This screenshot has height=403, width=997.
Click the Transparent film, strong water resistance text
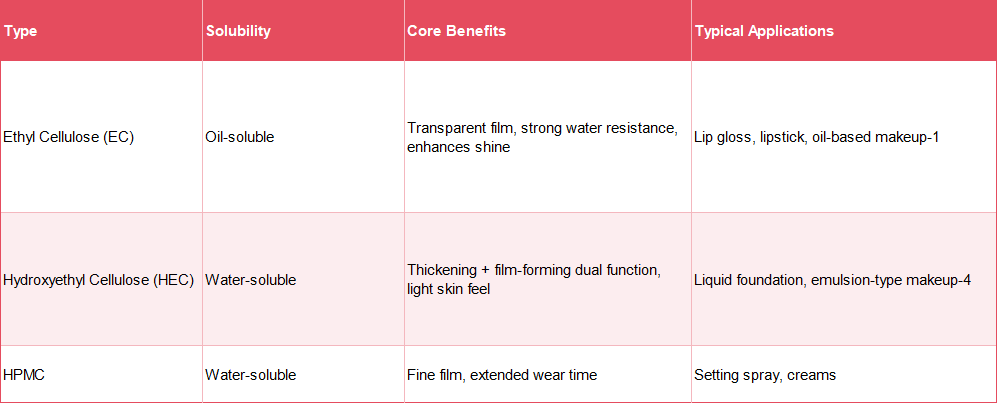pos(542,127)
